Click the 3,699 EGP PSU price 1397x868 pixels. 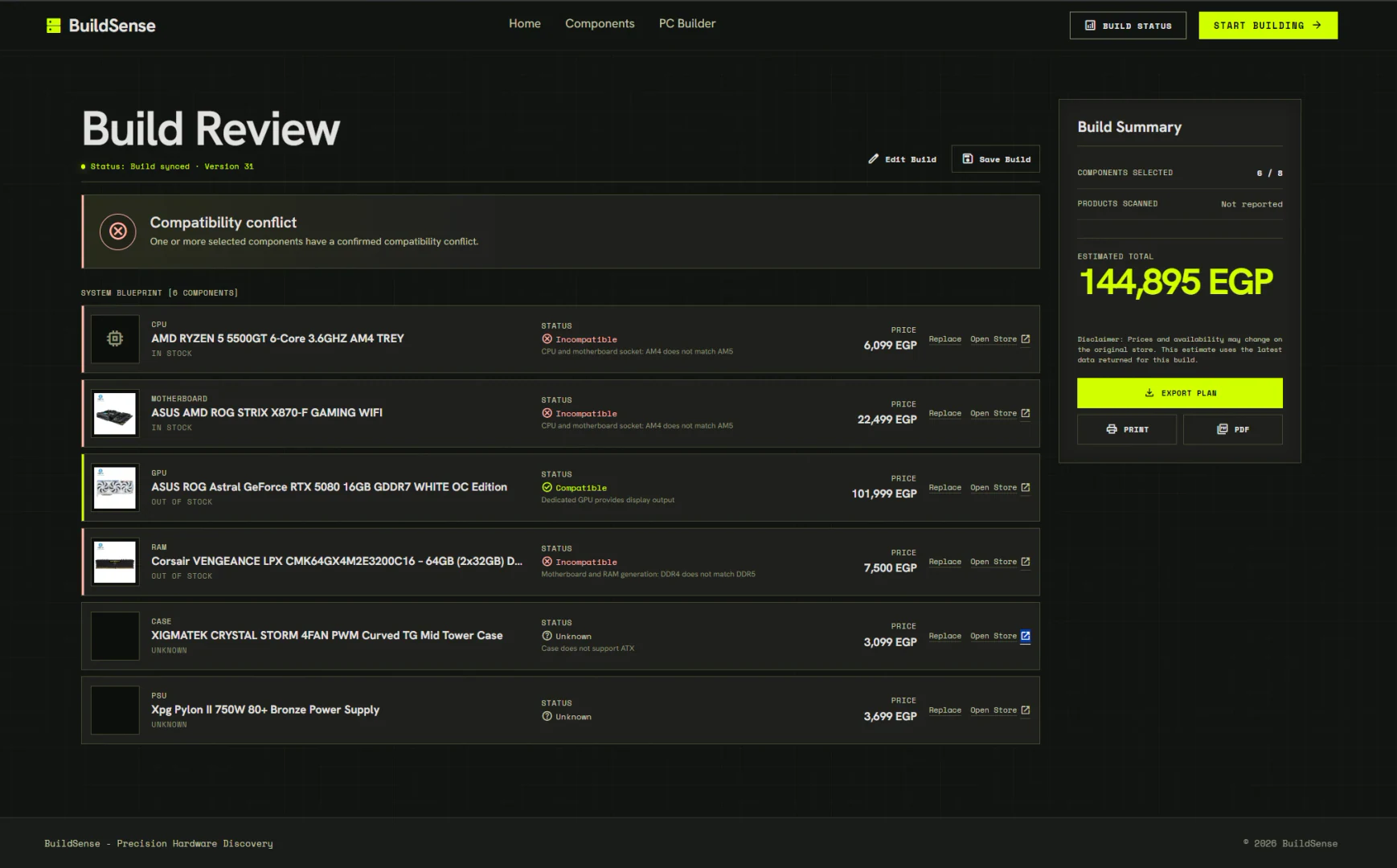[x=890, y=716]
